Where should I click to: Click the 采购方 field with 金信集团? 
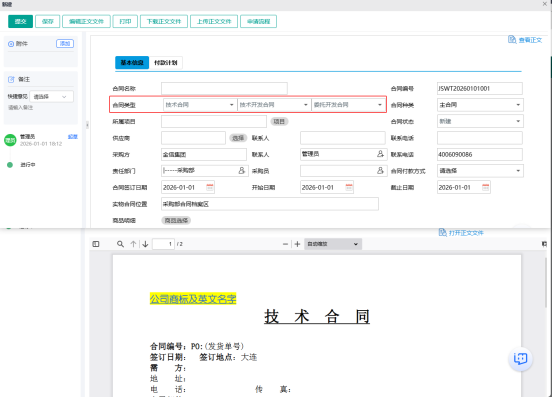(x=204, y=154)
